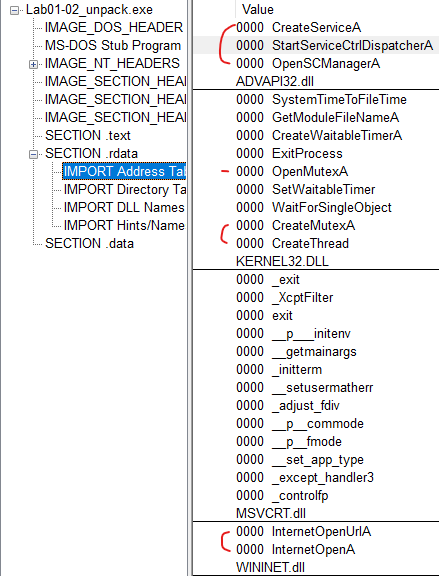Viewport: 439px width, 576px height.
Task: Select the ExitProcess row
Action: pyautogui.click(x=316, y=154)
